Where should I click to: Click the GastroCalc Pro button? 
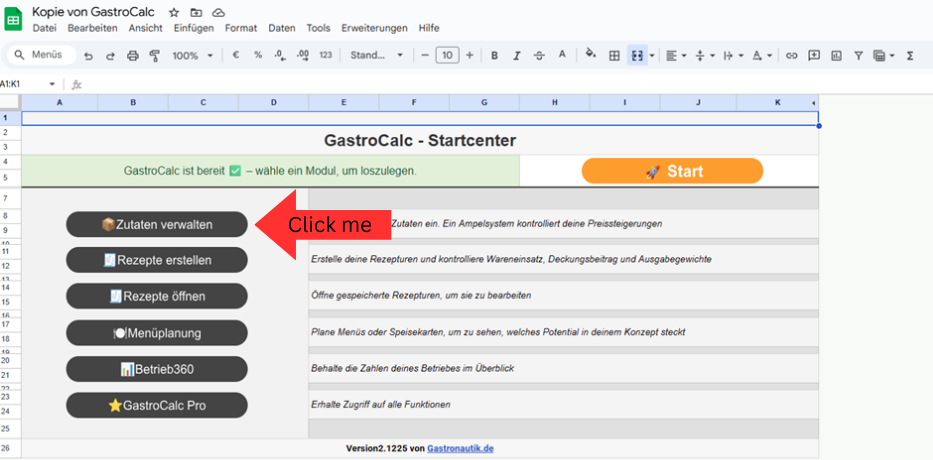[x=156, y=405]
